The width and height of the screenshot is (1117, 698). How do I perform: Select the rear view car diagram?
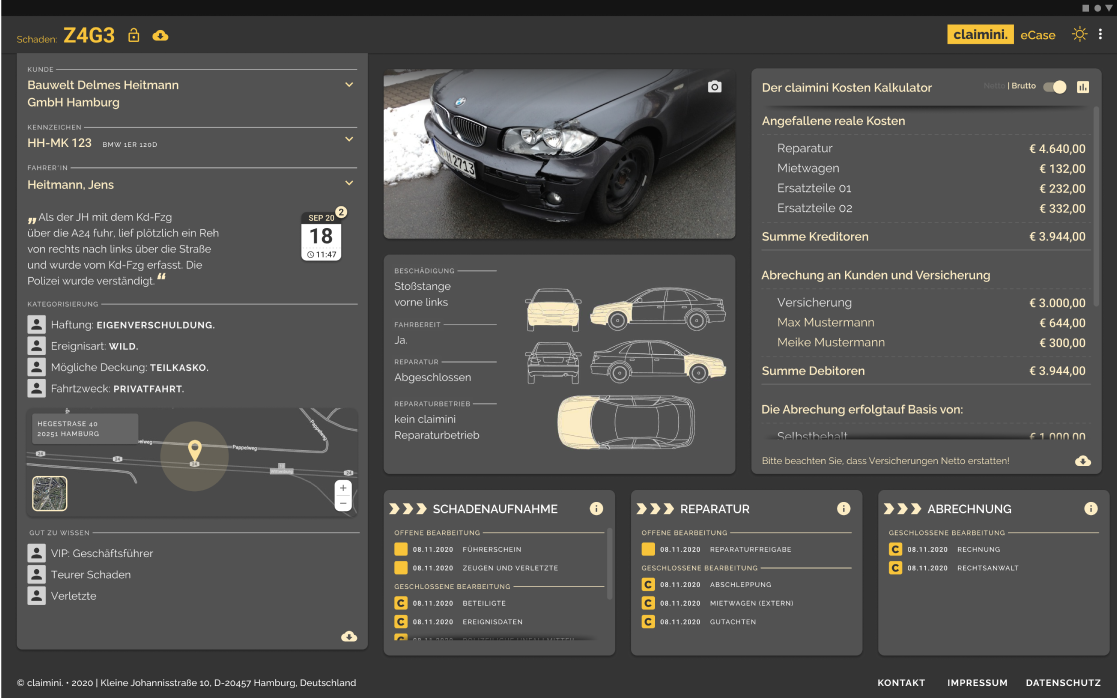click(x=553, y=363)
